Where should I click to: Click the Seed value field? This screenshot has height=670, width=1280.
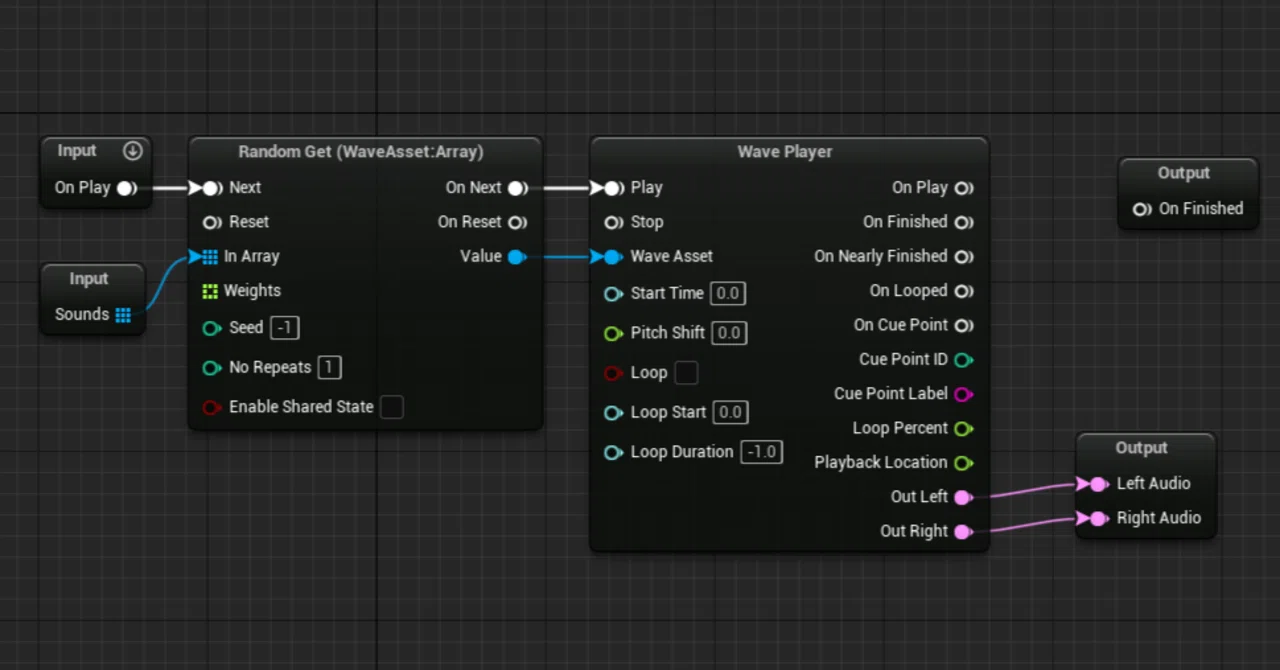[x=285, y=328]
